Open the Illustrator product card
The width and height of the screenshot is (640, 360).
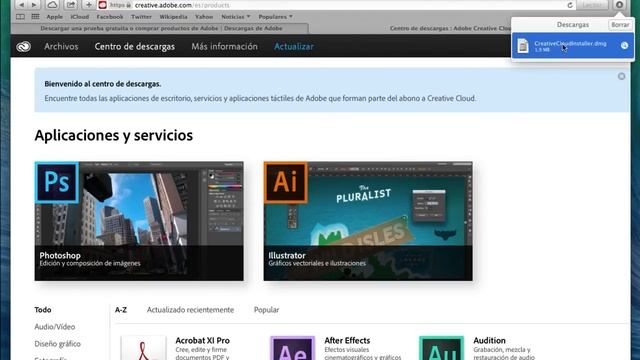[368, 221]
